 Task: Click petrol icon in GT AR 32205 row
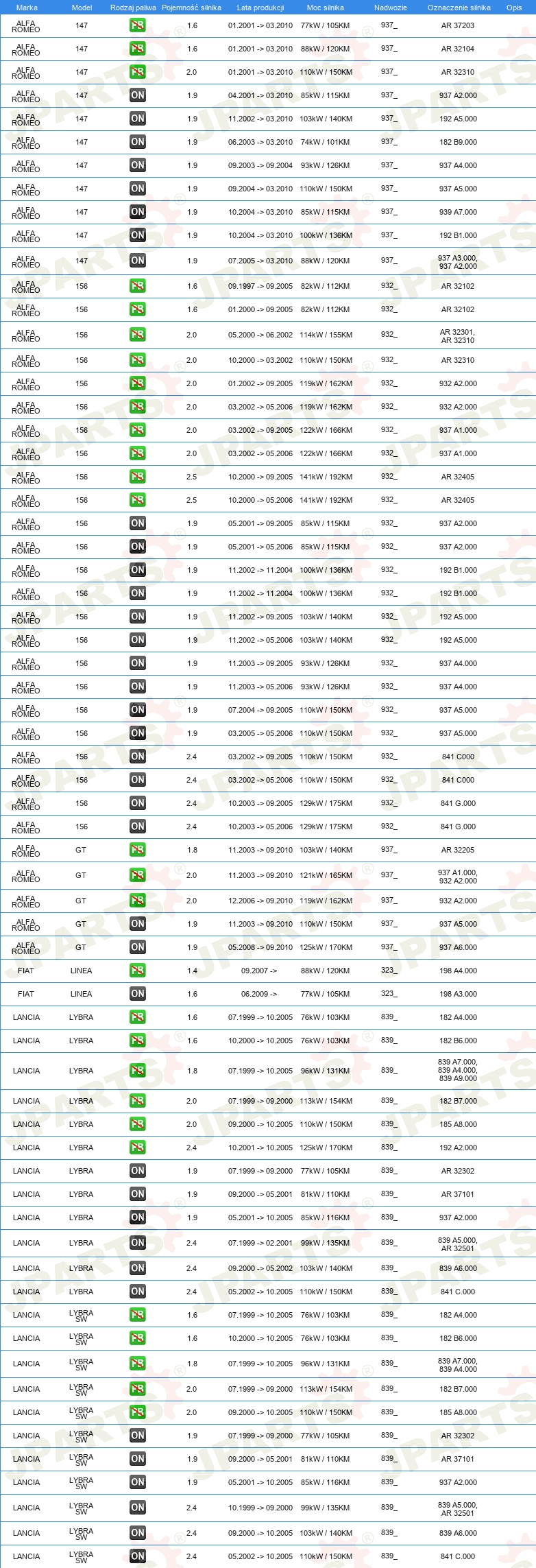pos(138,850)
